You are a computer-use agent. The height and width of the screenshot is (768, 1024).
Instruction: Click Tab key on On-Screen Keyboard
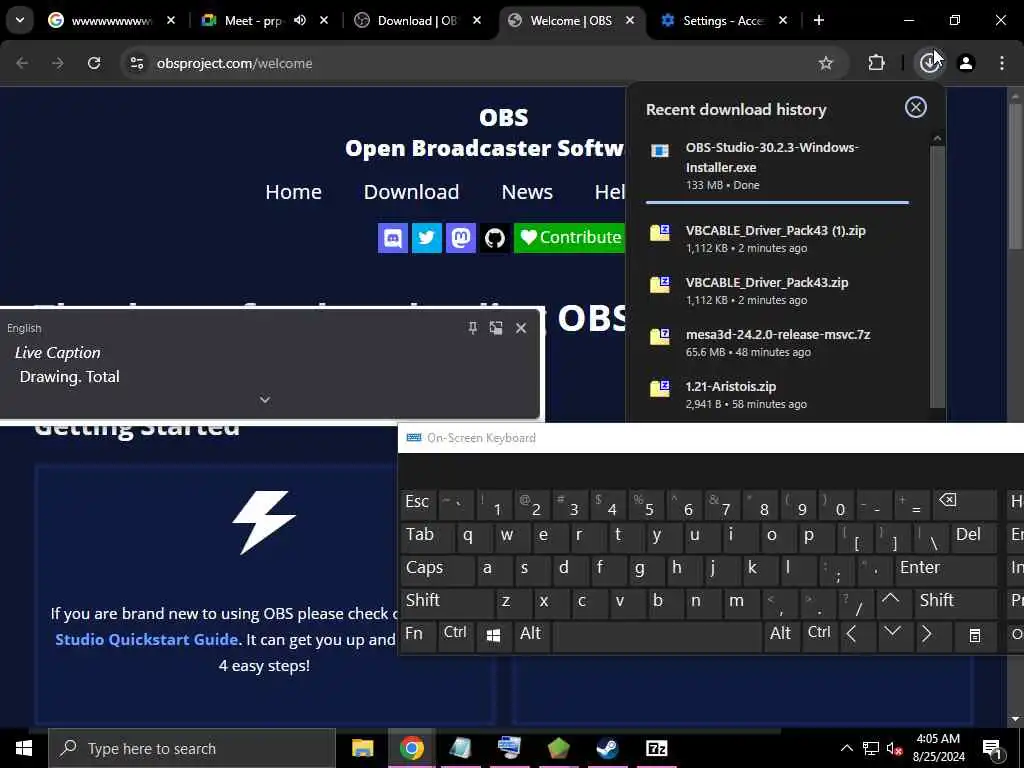(x=427, y=536)
